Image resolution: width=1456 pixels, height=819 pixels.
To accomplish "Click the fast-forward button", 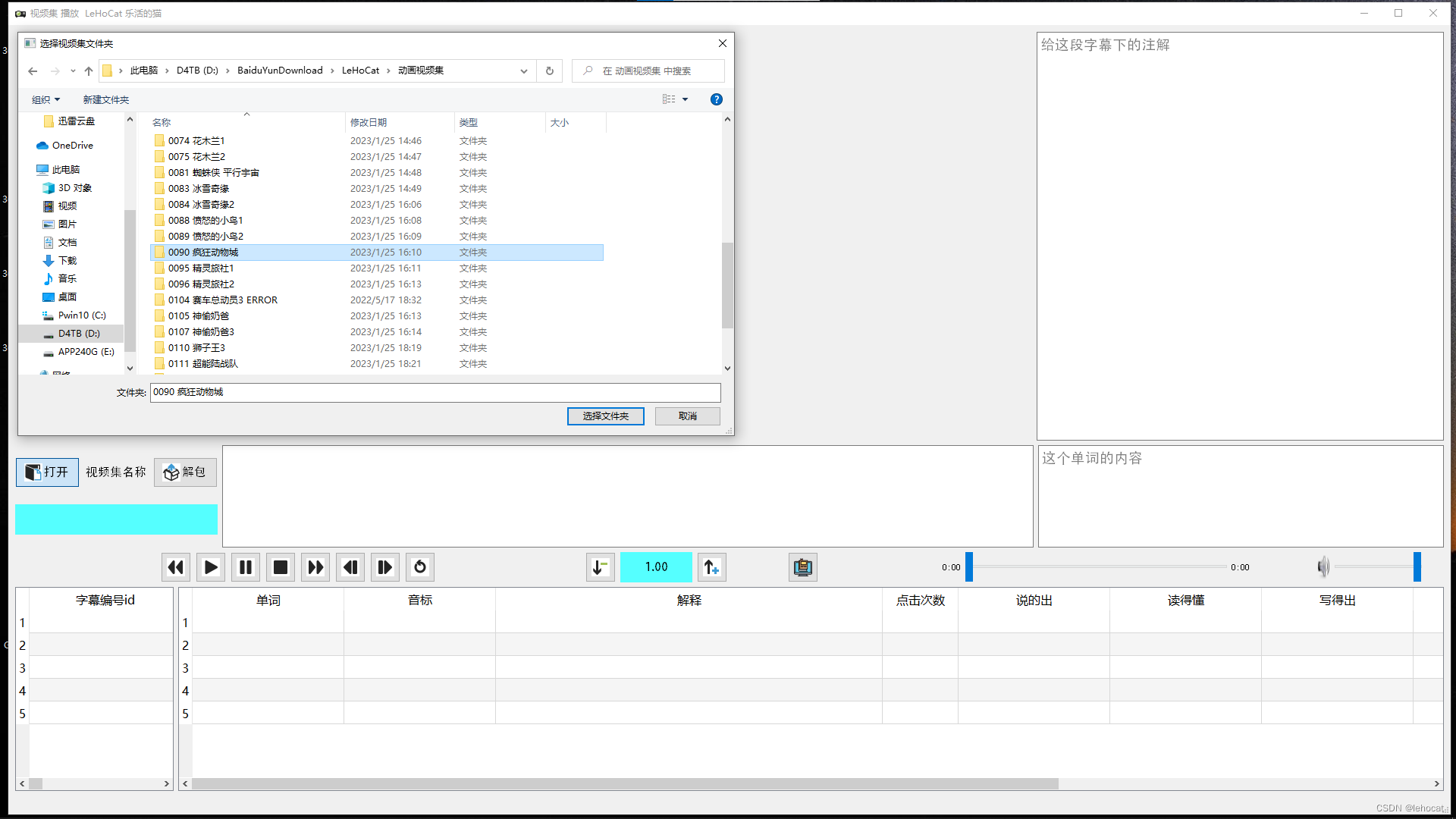I will click(x=315, y=567).
